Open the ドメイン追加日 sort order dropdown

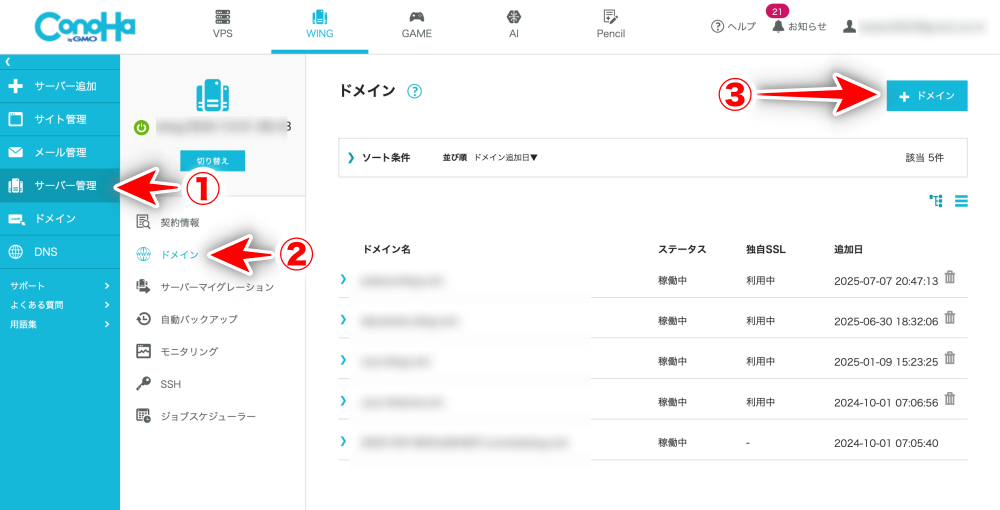click(505, 158)
